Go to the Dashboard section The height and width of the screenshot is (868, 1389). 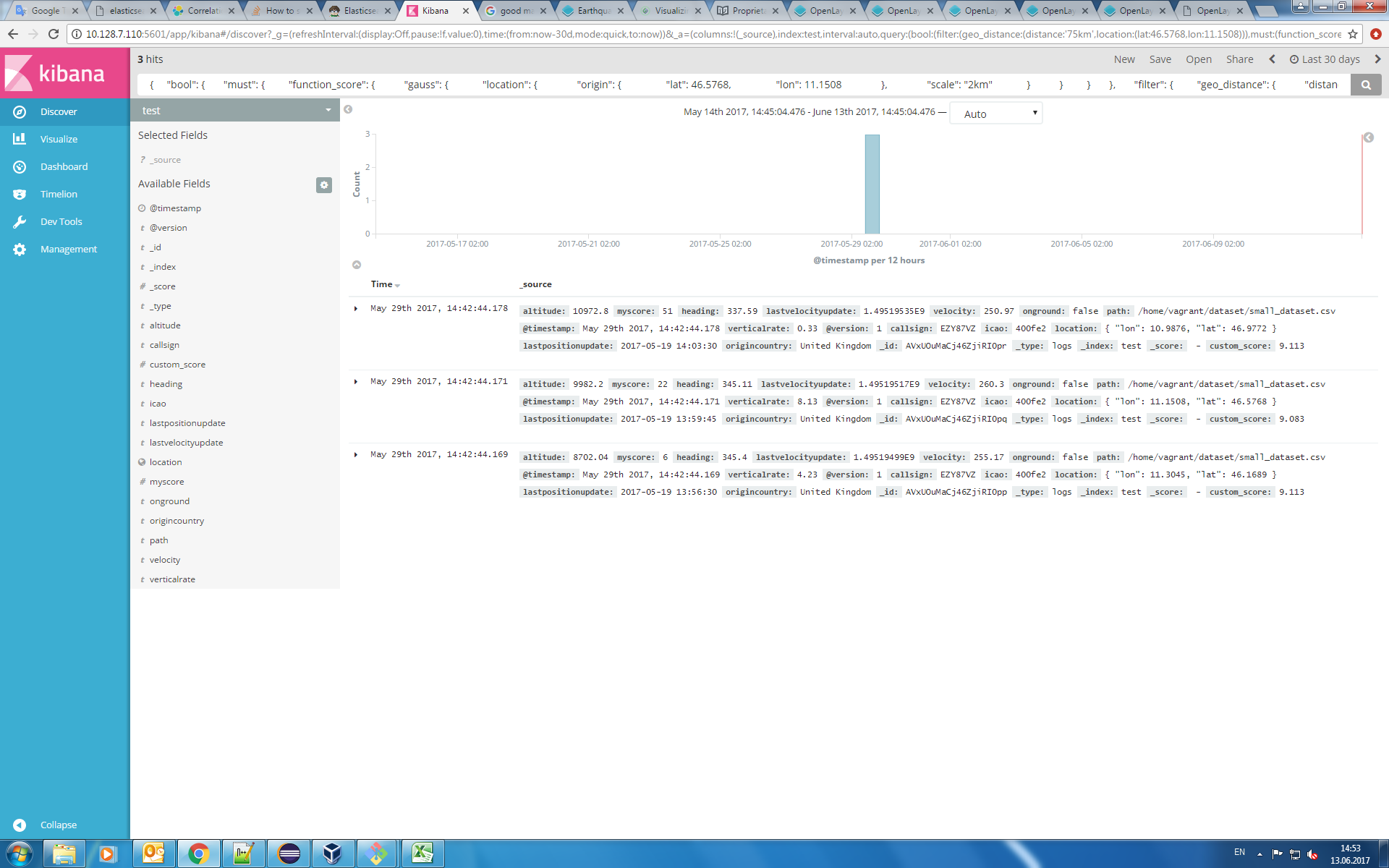pyautogui.click(x=64, y=166)
